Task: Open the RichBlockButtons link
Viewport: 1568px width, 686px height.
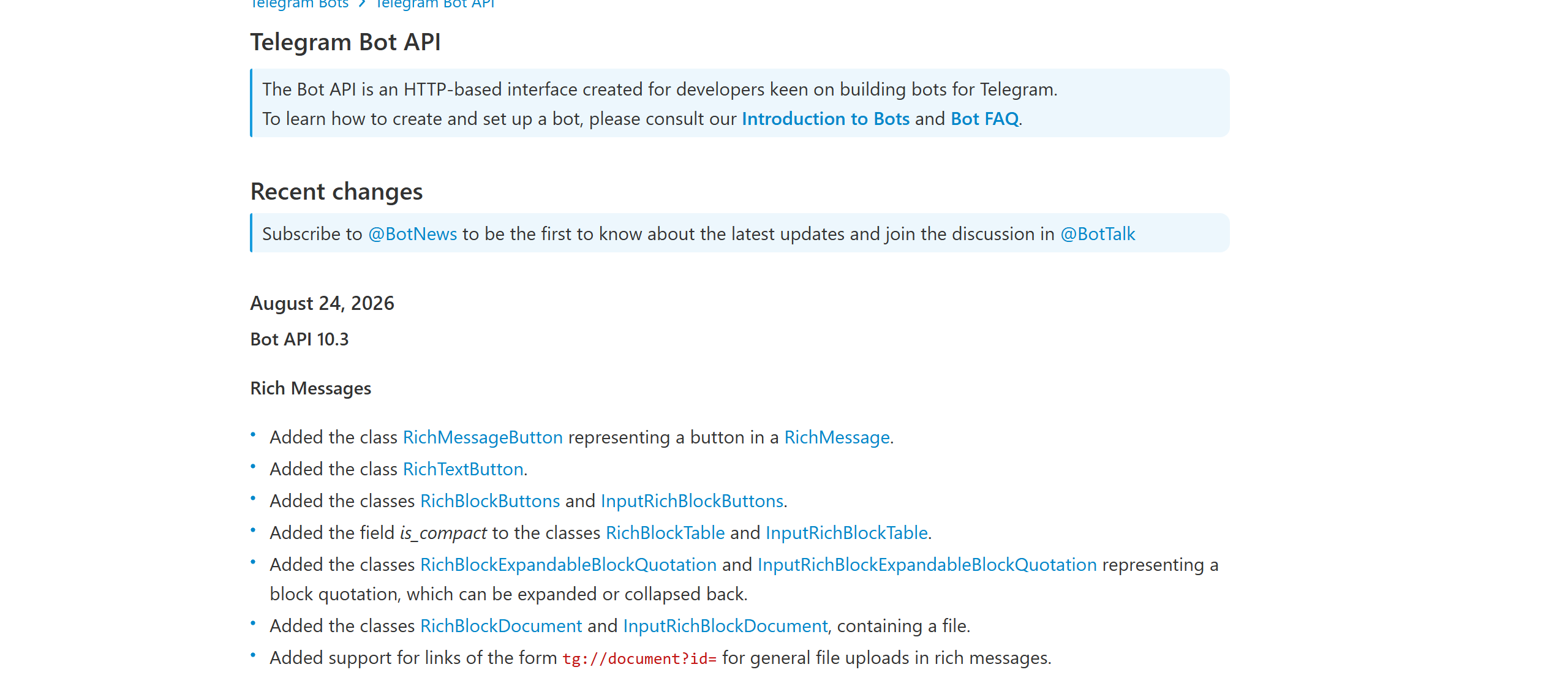Action: [490, 501]
